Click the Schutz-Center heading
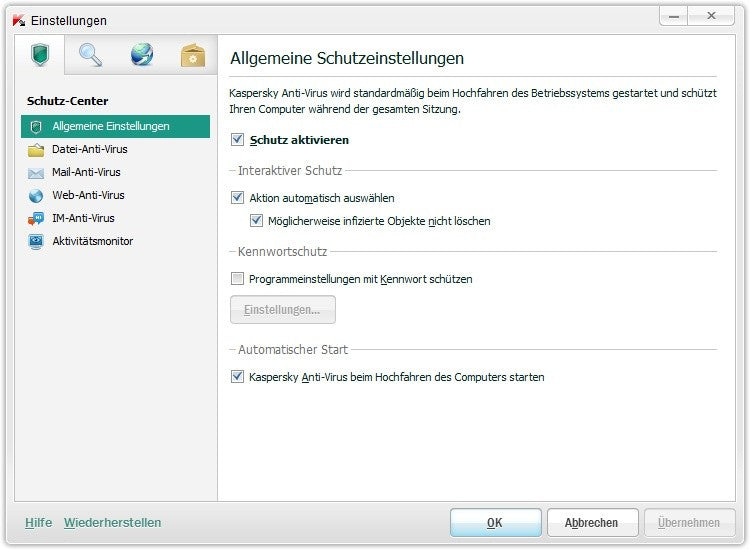 point(67,101)
